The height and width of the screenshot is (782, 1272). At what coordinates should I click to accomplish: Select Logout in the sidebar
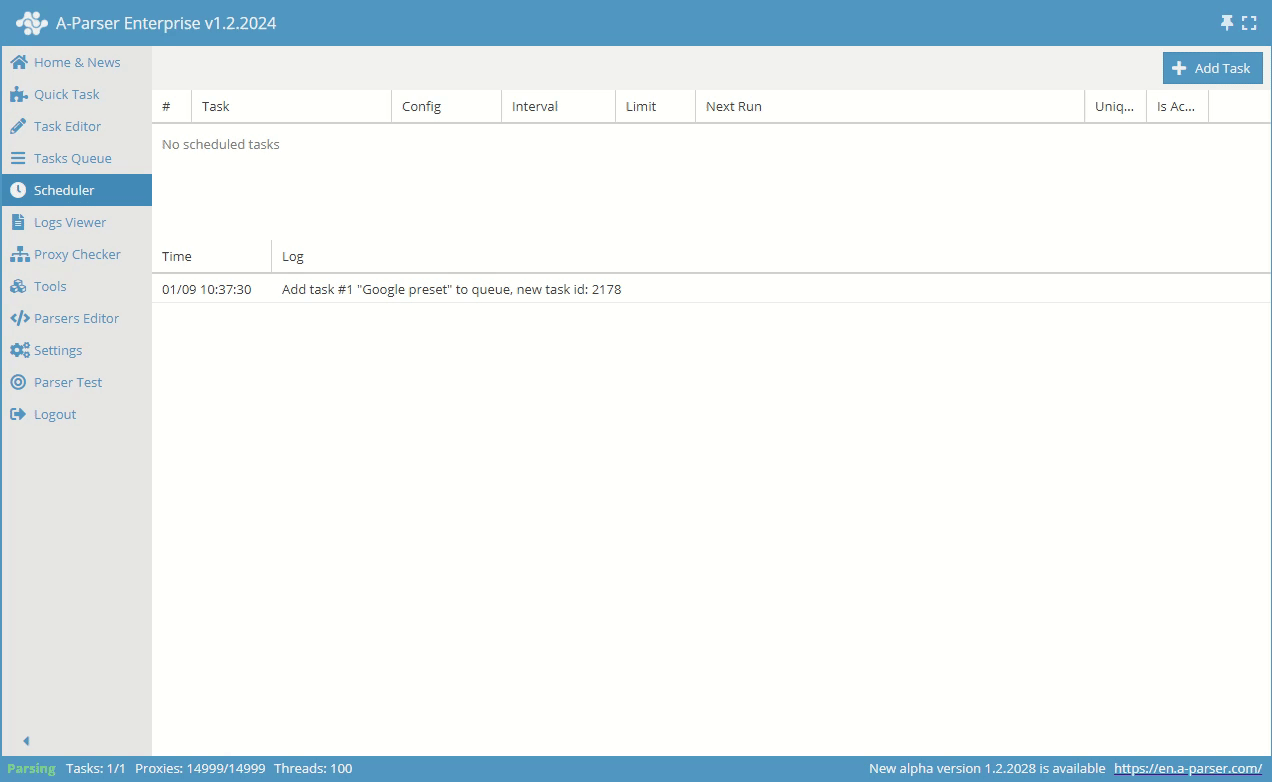(55, 414)
